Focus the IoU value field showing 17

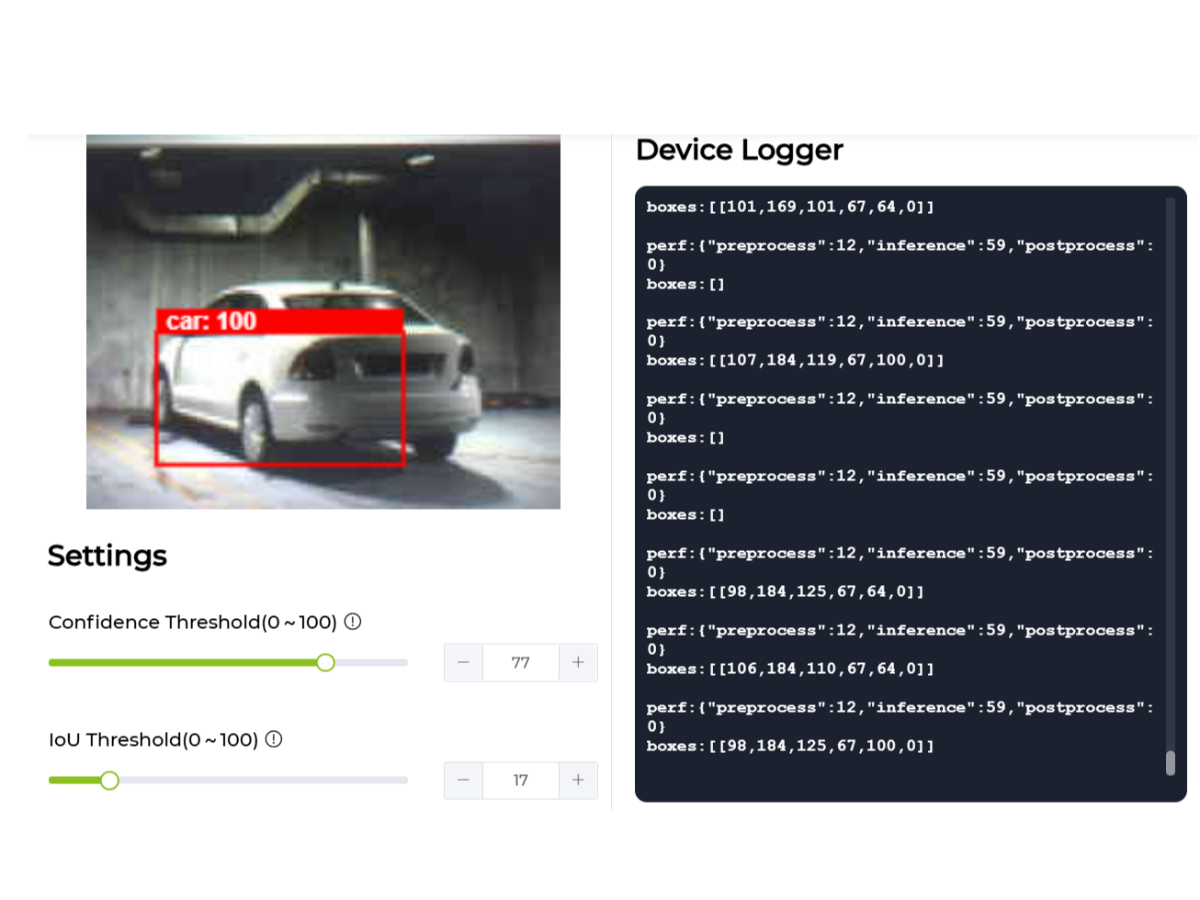click(x=520, y=780)
